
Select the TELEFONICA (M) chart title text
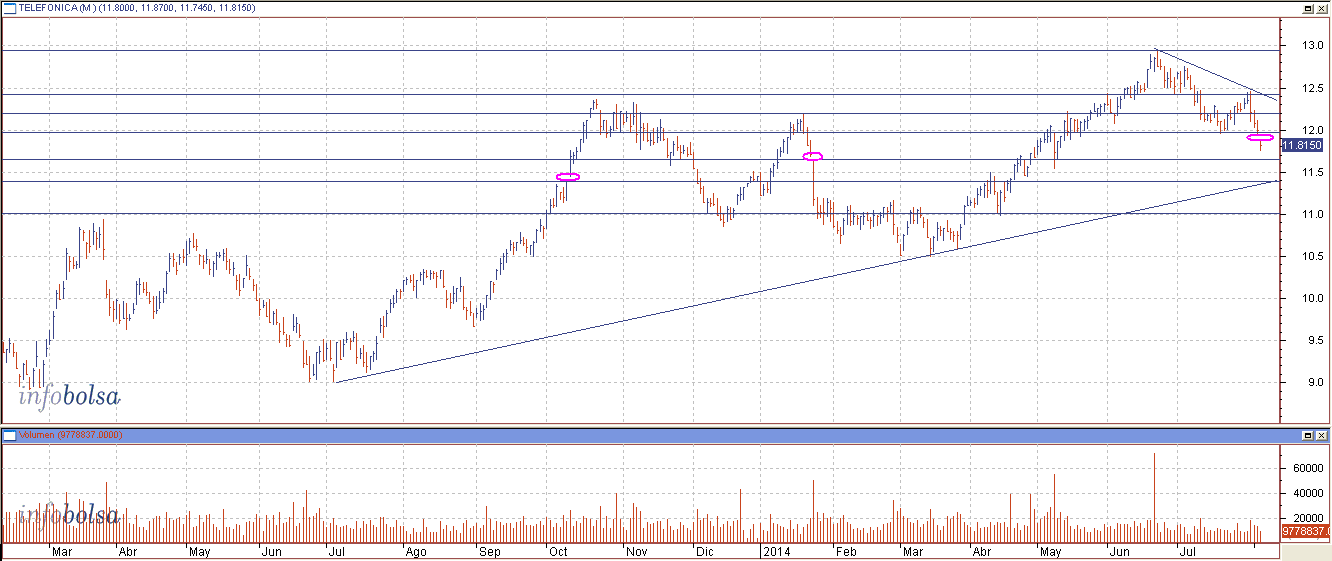pos(56,7)
